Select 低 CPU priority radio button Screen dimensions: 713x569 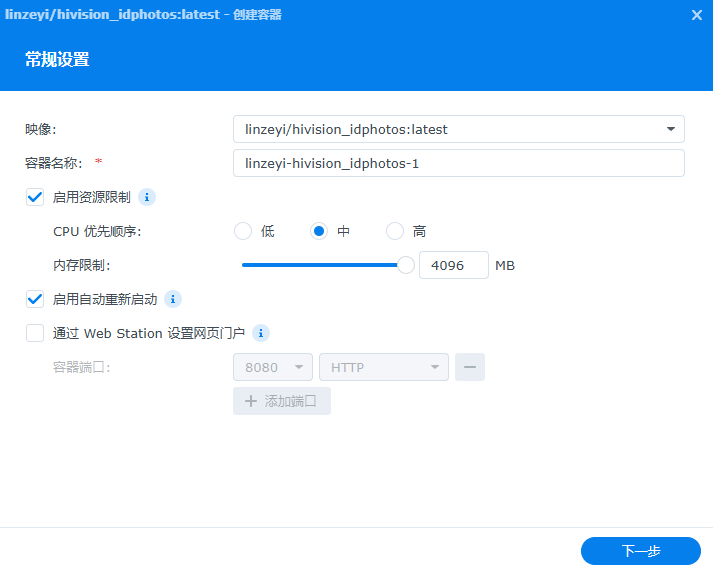tap(243, 231)
